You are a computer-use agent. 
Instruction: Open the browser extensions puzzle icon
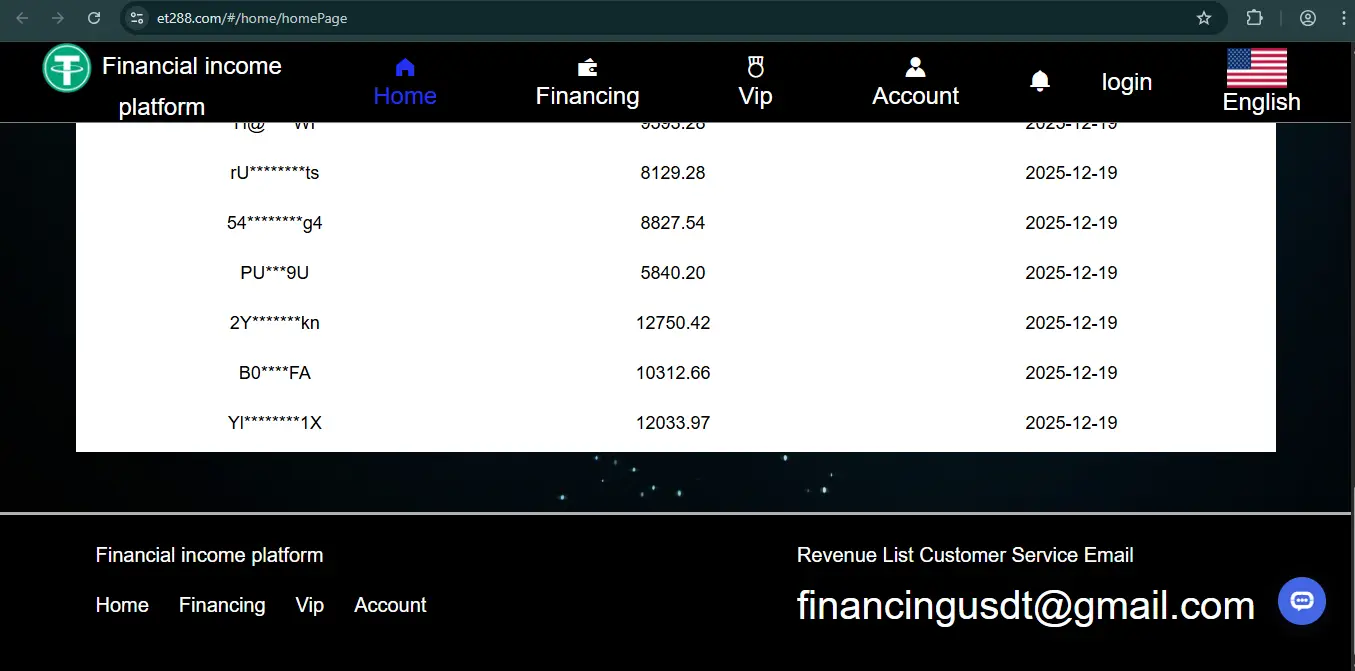[1254, 18]
